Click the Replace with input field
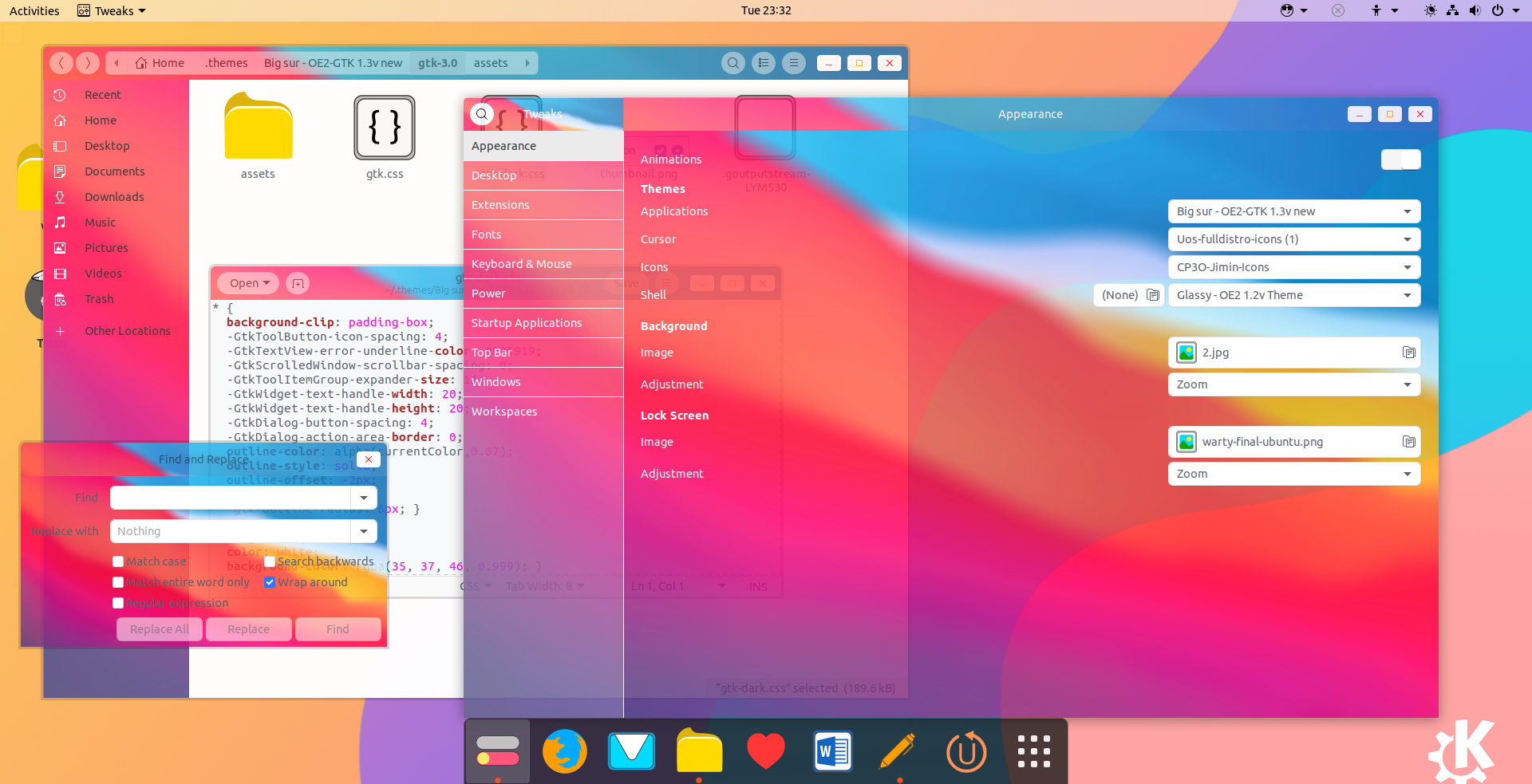The image size is (1532, 784). point(231,531)
